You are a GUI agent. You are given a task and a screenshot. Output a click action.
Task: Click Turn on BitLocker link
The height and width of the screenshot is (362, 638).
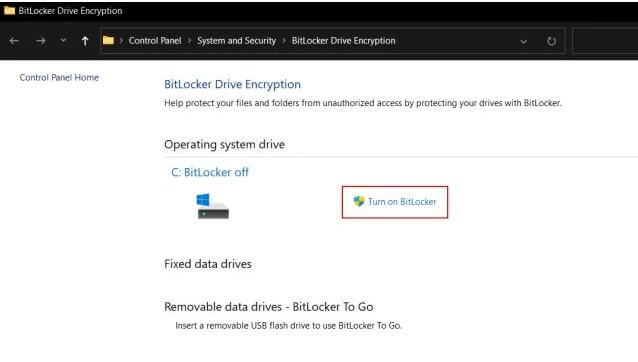coord(402,202)
